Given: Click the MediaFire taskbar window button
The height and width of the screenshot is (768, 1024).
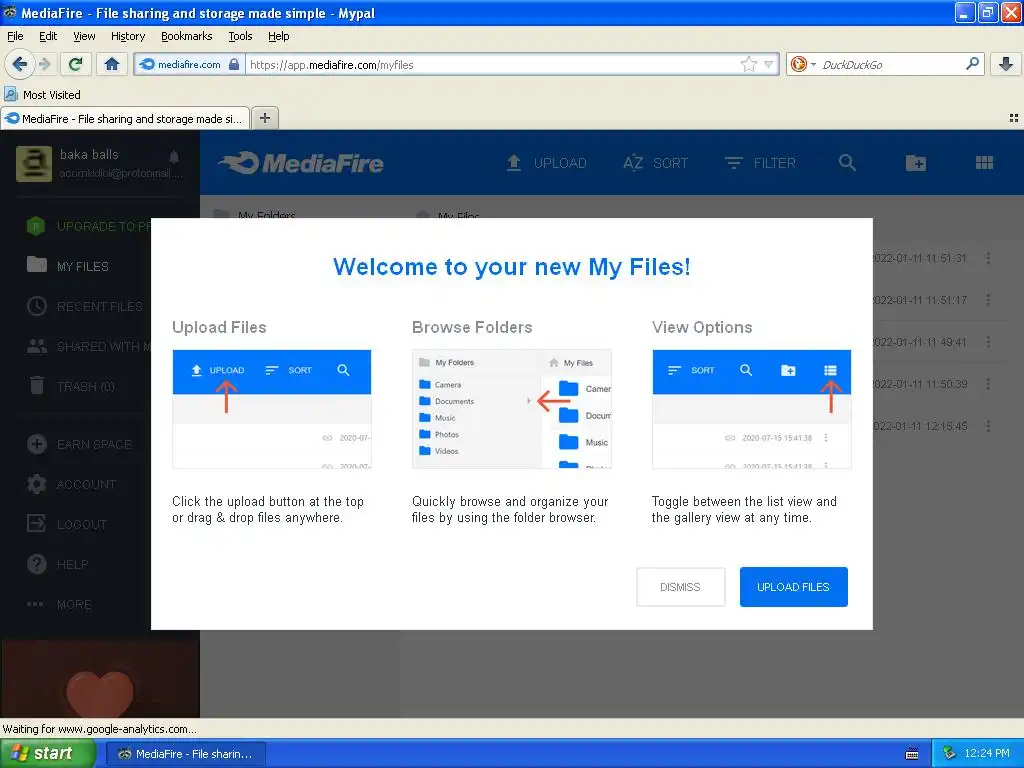Looking at the screenshot, I should [x=185, y=754].
